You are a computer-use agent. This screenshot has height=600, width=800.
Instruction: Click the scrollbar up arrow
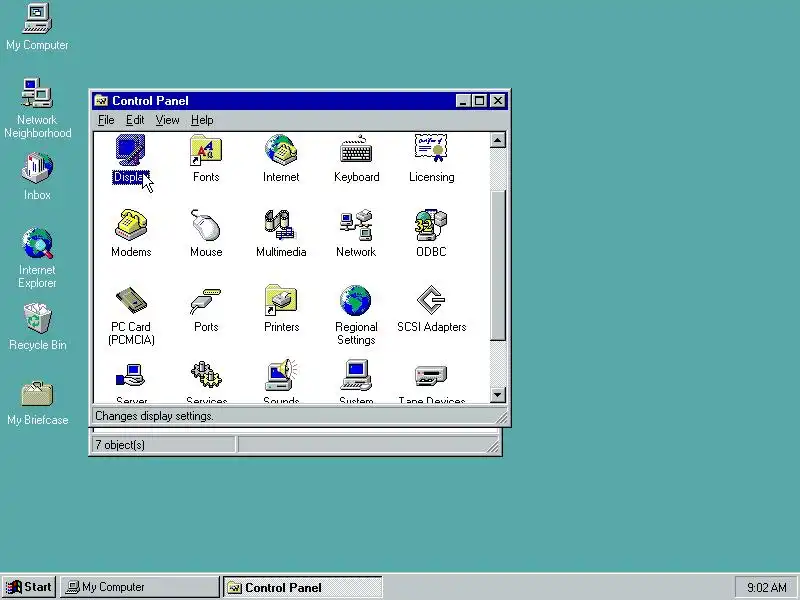498,140
